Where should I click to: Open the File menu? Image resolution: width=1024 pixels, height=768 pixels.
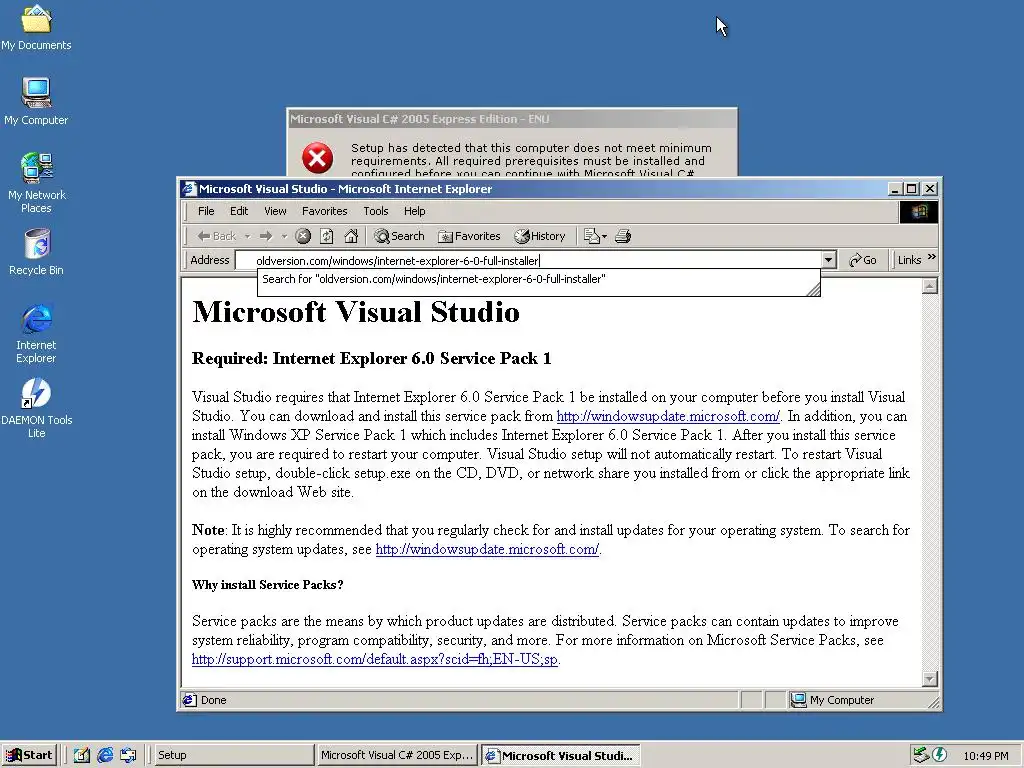[206, 211]
